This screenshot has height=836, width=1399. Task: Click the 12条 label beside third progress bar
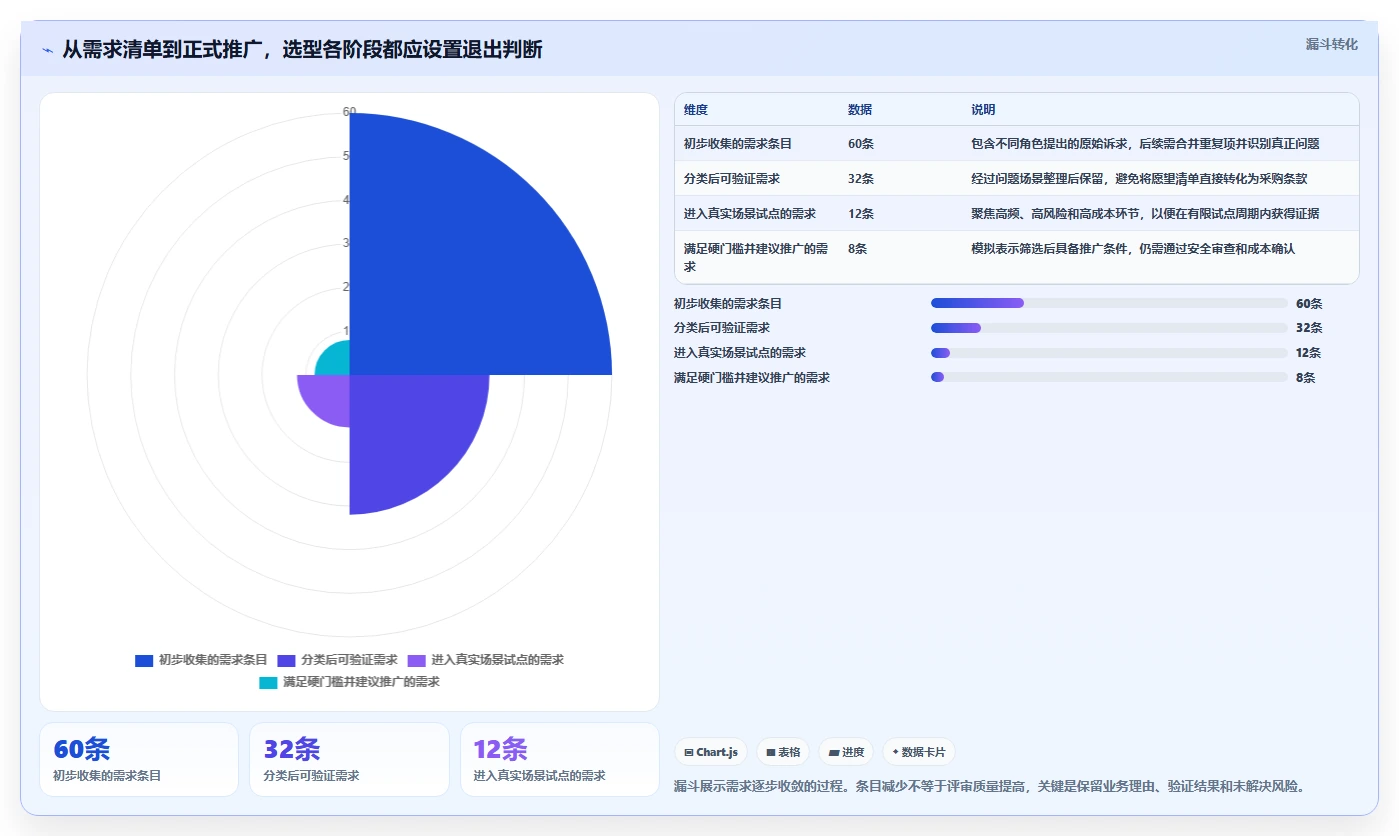click(1309, 353)
